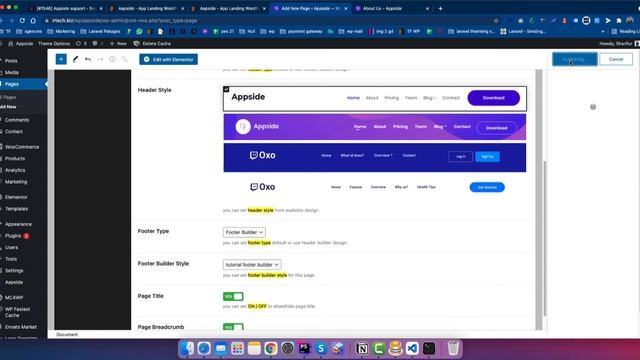
Task: Bookmark this page with the star icon
Action: click(x=496, y=20)
